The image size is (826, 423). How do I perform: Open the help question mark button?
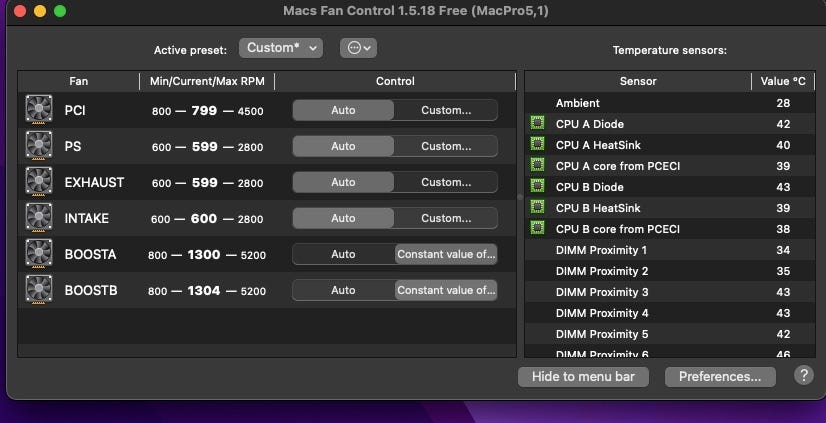click(x=803, y=376)
